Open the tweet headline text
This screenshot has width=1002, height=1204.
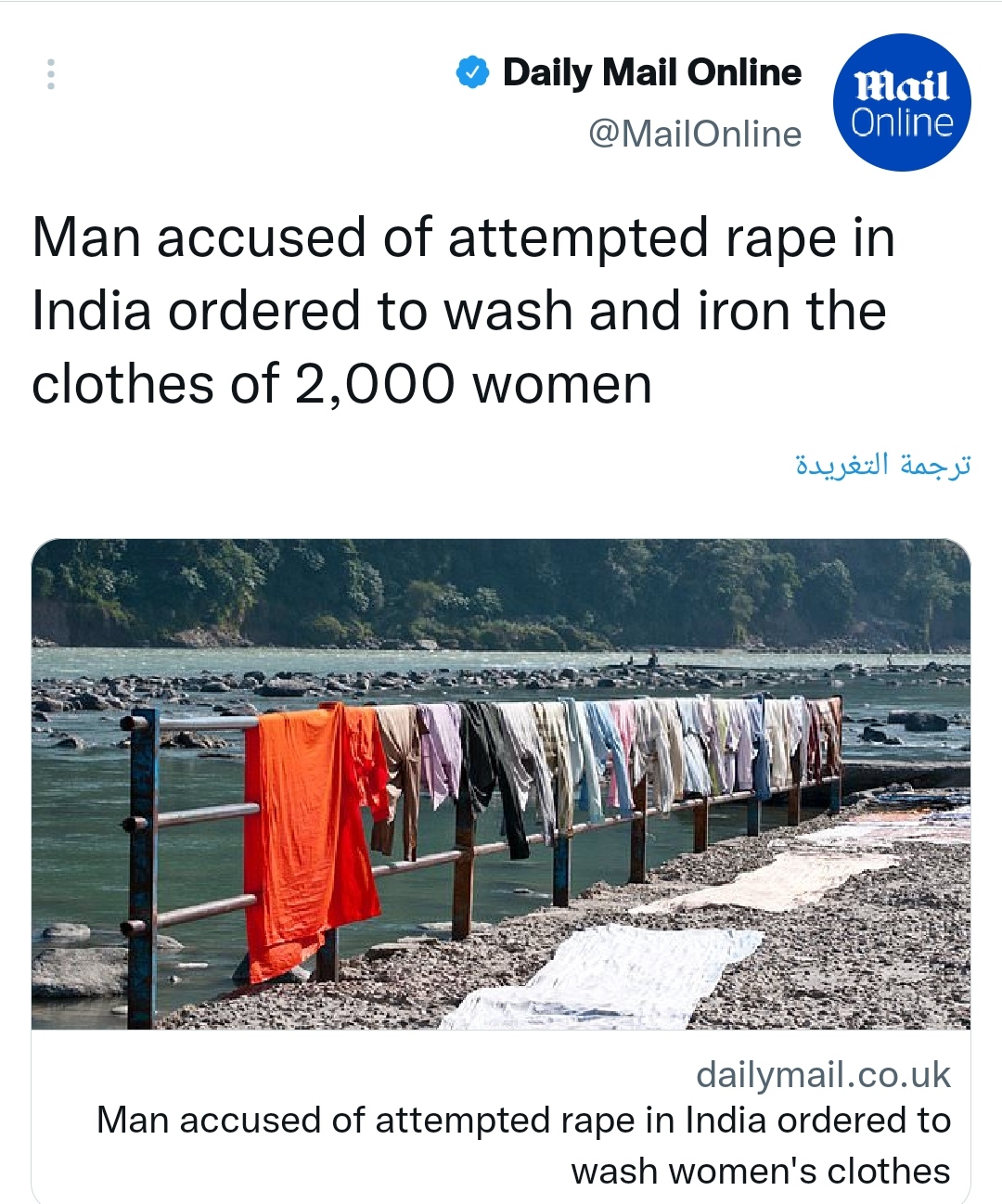click(463, 311)
